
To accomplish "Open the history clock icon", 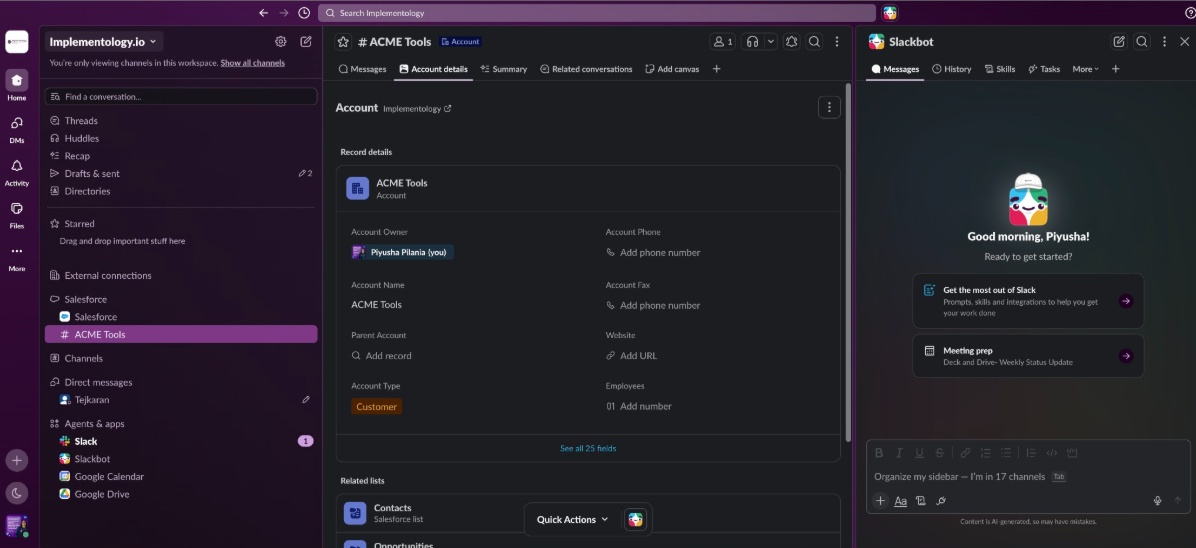I will pos(304,13).
